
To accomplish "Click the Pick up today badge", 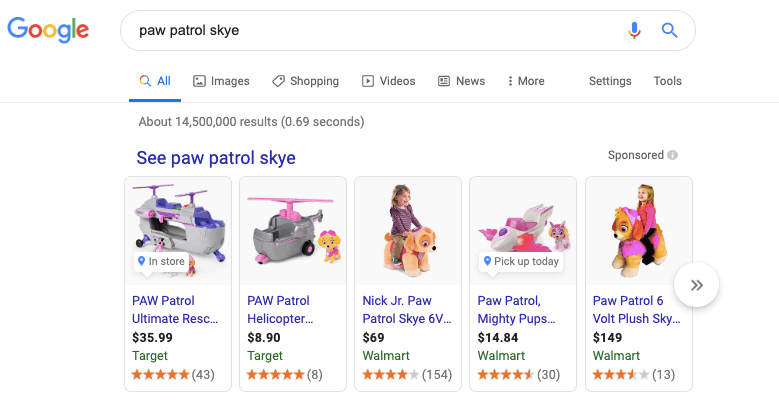I will tap(521, 261).
